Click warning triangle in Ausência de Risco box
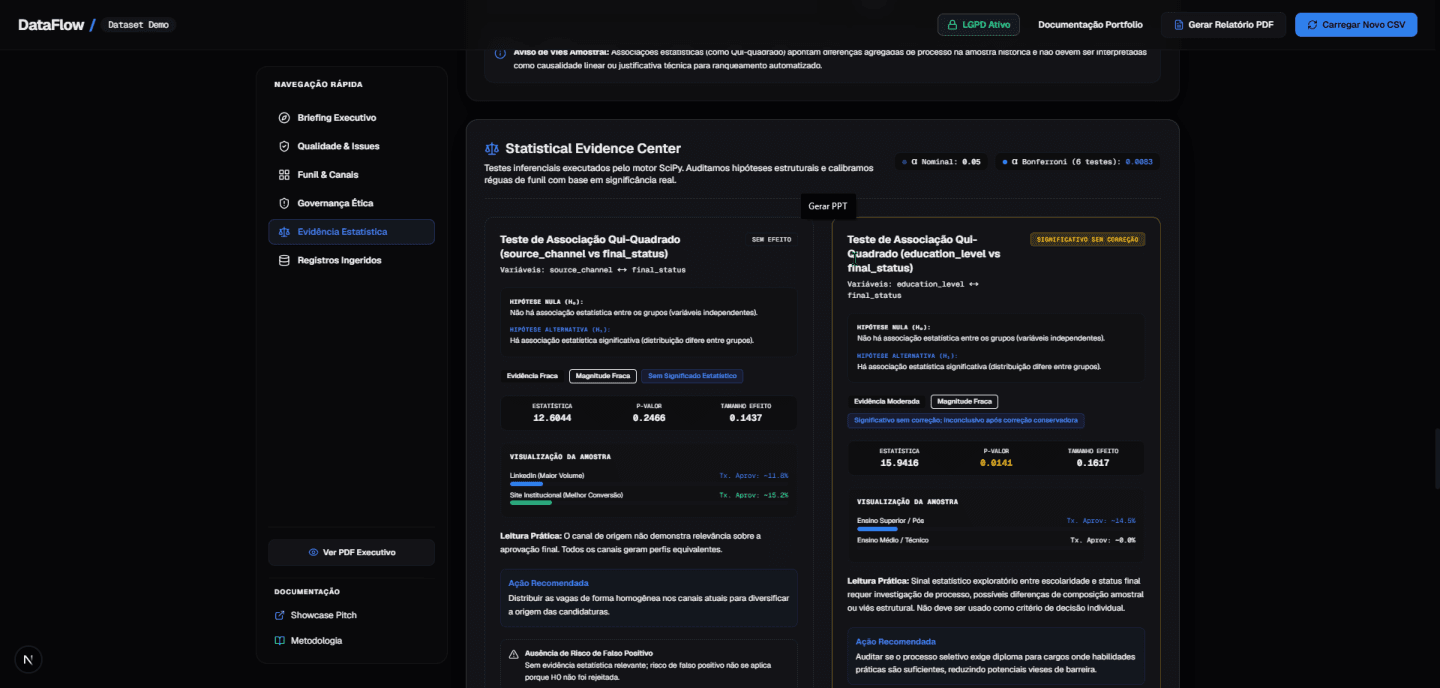 tap(513, 654)
